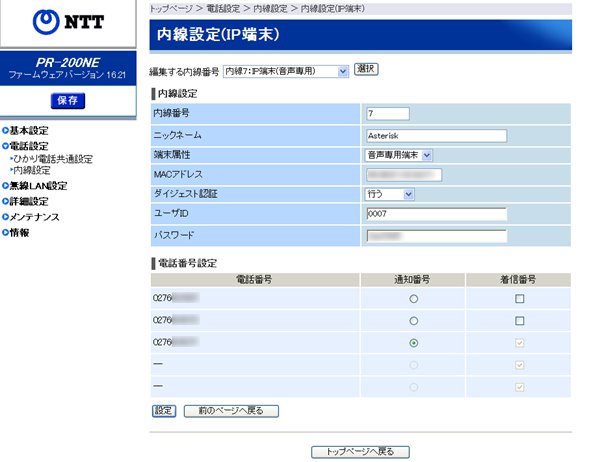Click the 選択 button
Screen dimensions: 605x462
366,69
